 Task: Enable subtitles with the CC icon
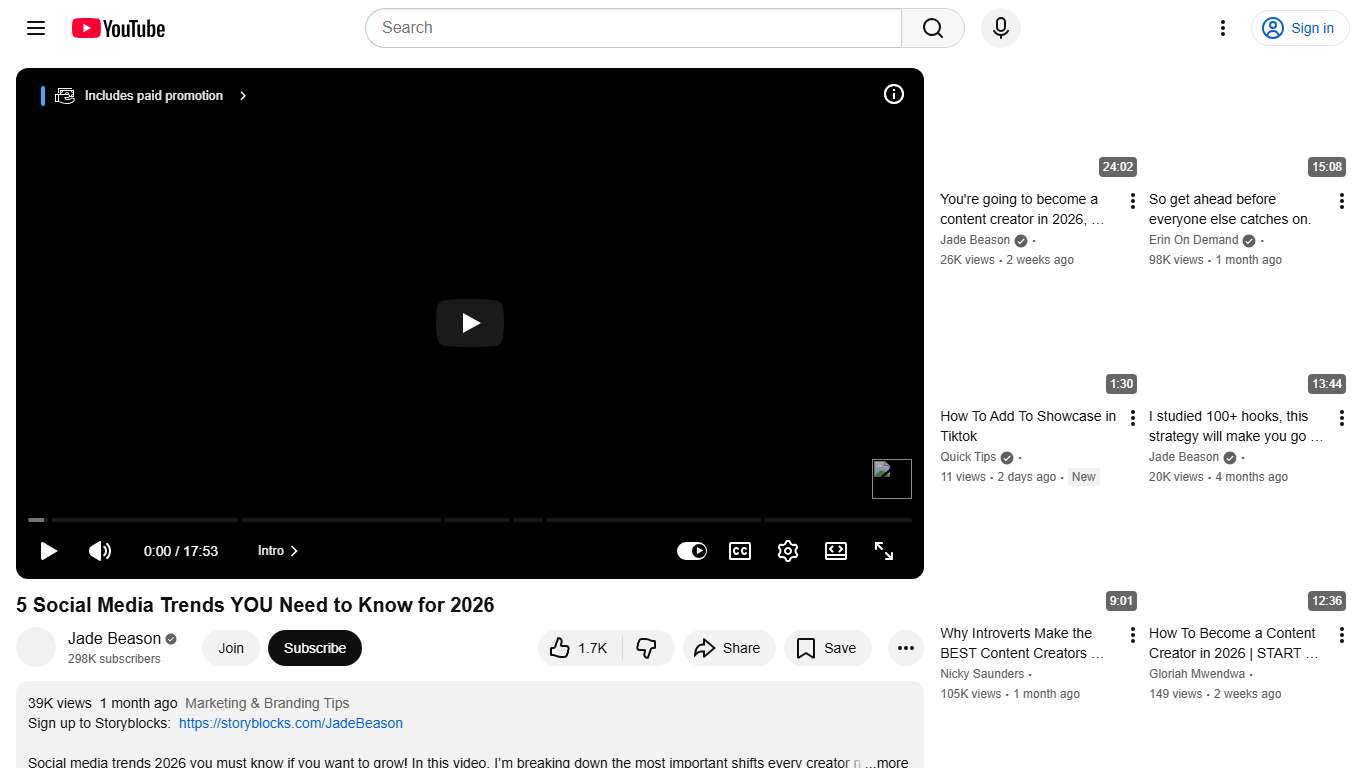tap(740, 550)
